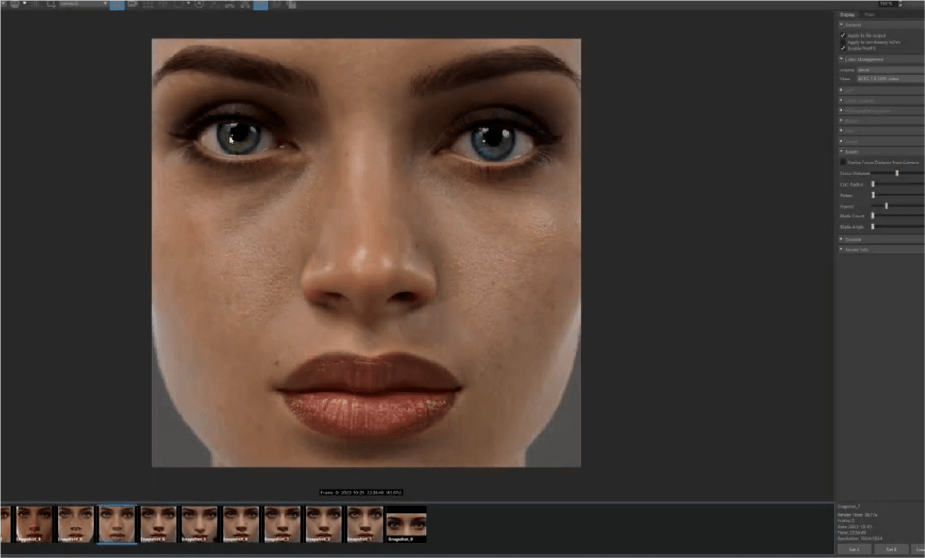Click the crop region icon in the toolbar
This screenshot has height=558, width=925.
51,4
